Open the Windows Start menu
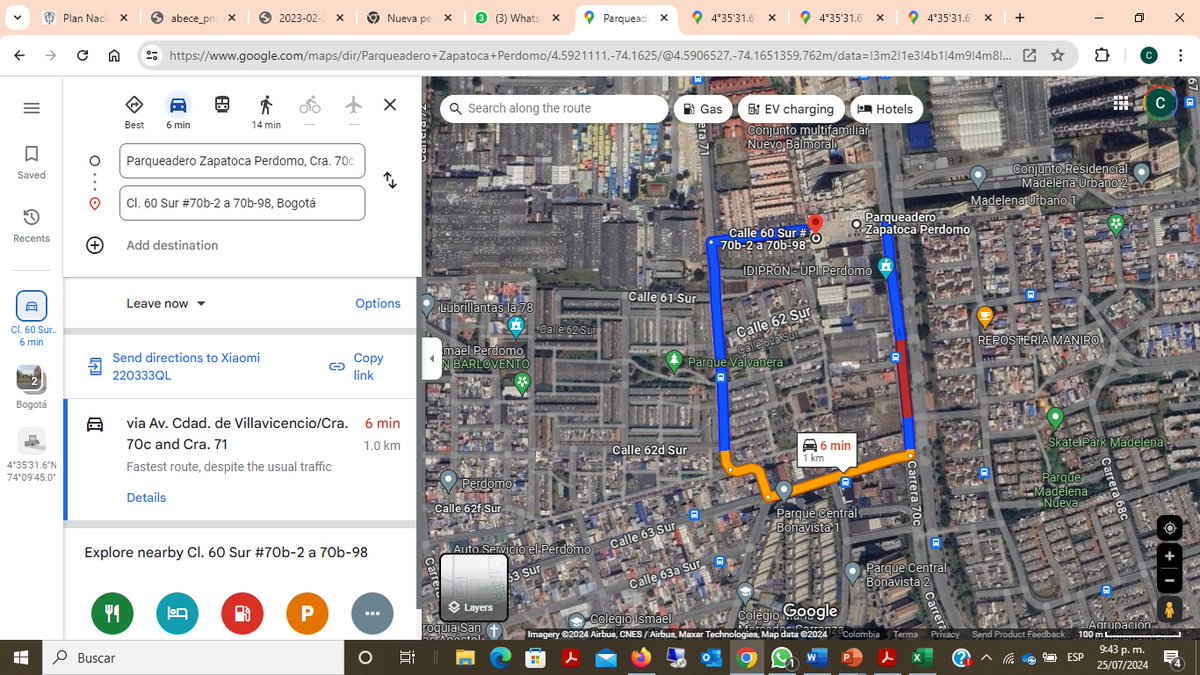 [21, 657]
